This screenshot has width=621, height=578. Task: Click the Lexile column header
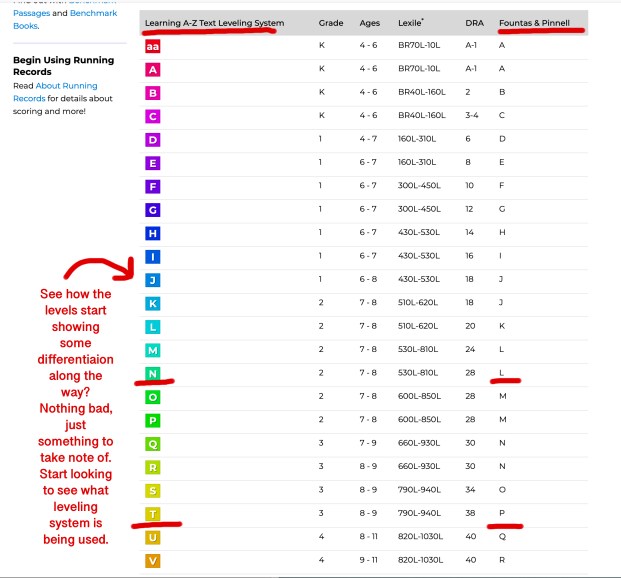[x=413, y=22]
